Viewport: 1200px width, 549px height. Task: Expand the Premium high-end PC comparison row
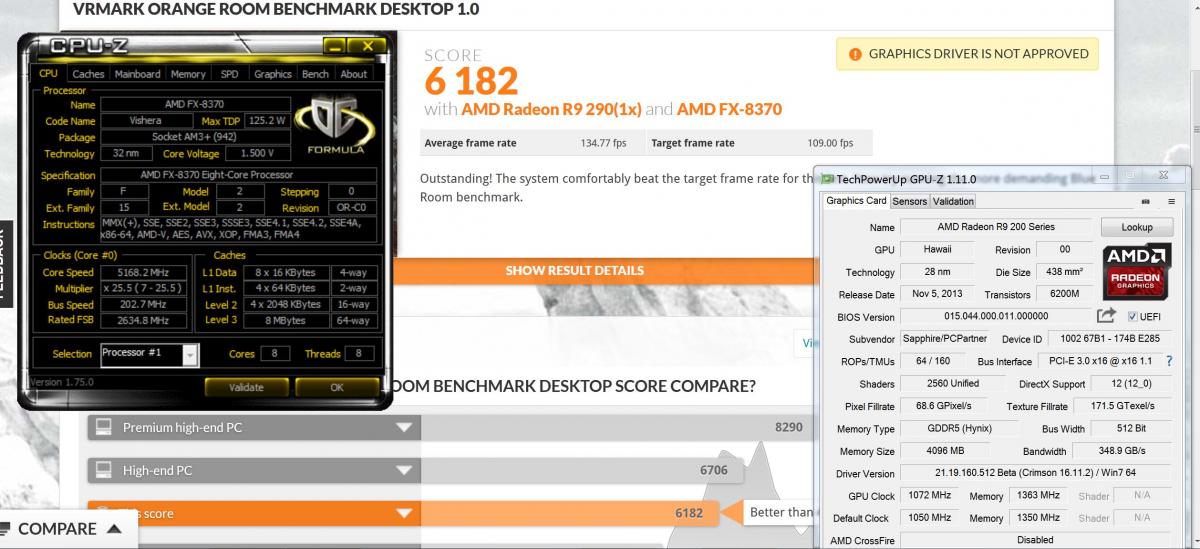(x=404, y=428)
